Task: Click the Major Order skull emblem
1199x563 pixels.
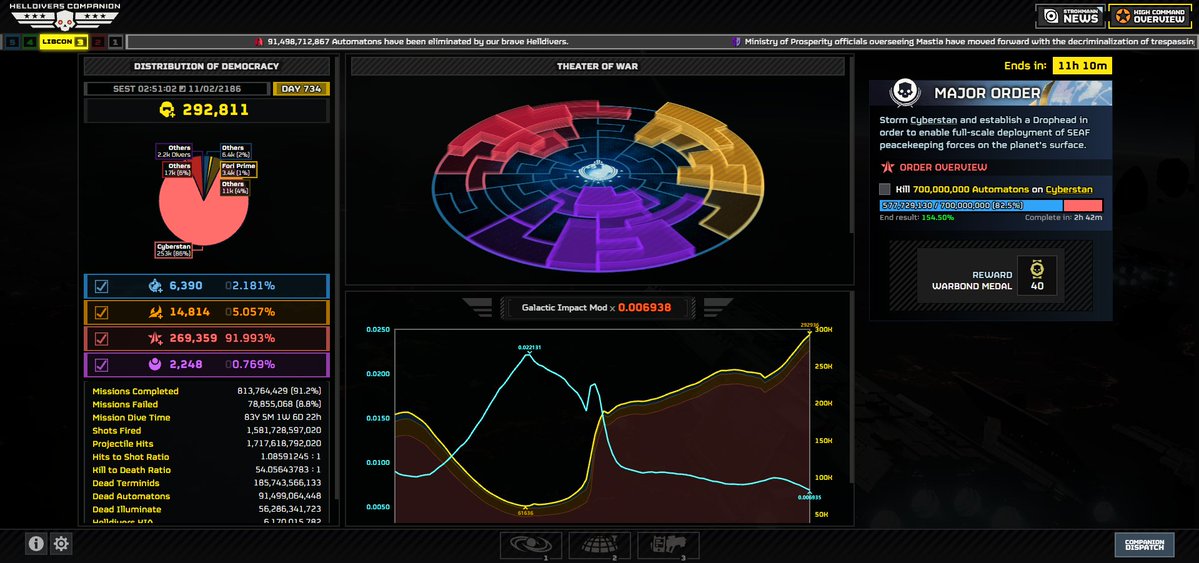Action: coord(905,93)
